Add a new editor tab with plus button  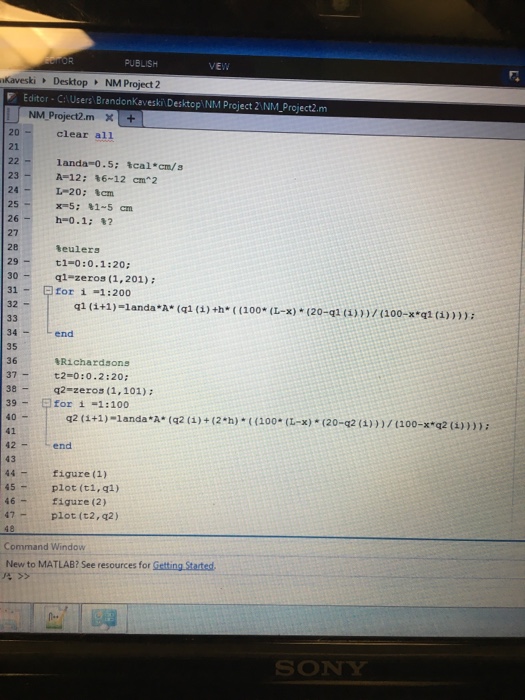click(131, 118)
